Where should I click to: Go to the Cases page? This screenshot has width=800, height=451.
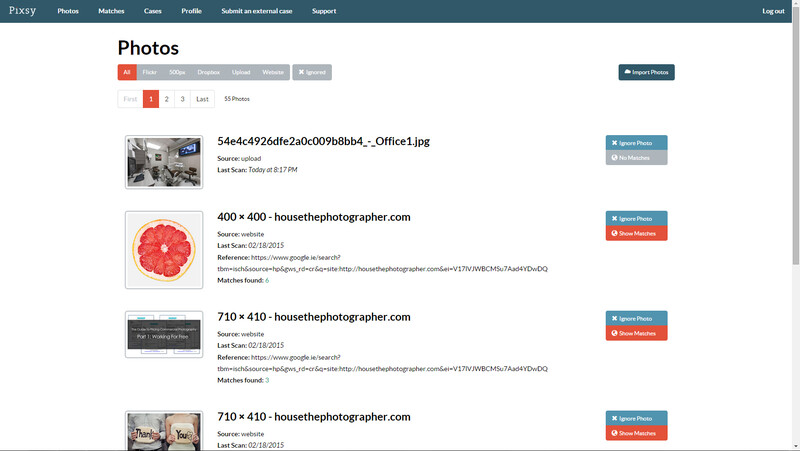(x=153, y=11)
